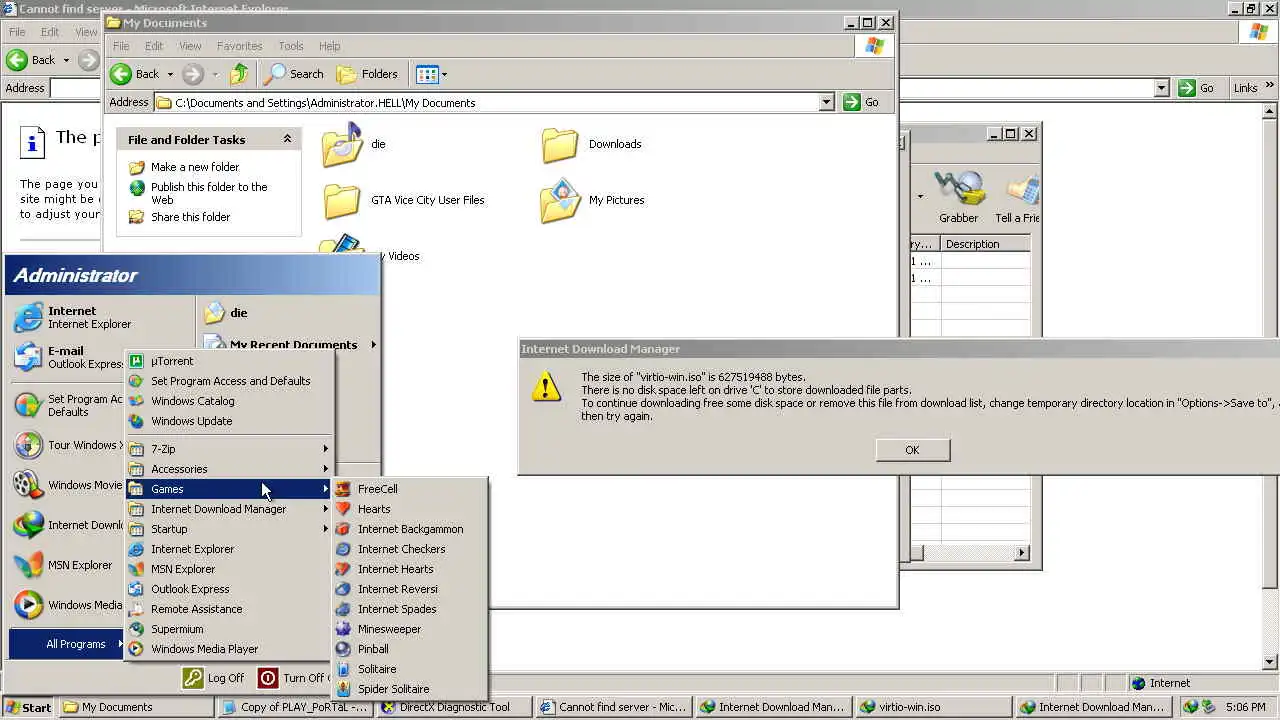Open Internet Explorer from Start menu pinned list
This screenshot has height=720, width=1280.
click(x=100, y=317)
